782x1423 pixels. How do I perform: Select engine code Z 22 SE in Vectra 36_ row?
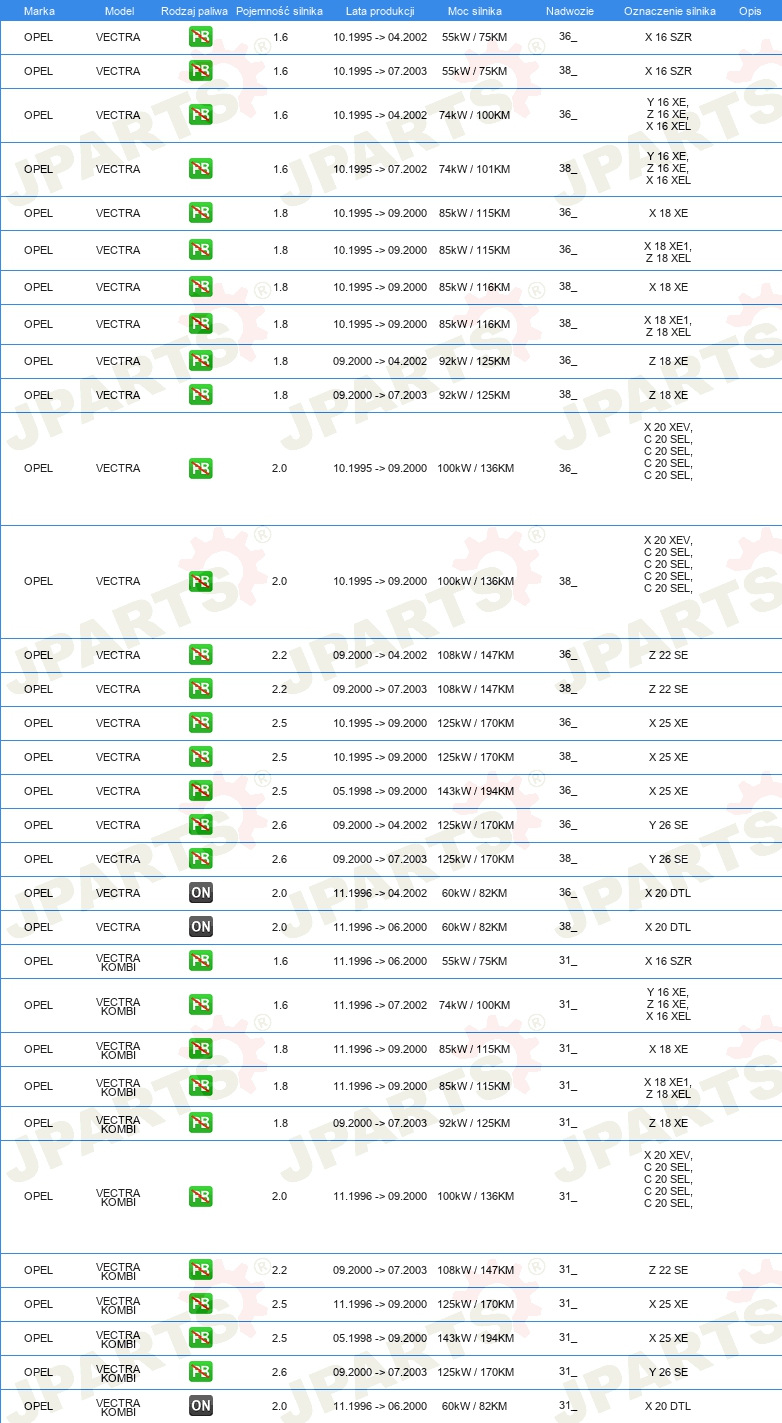pos(668,655)
